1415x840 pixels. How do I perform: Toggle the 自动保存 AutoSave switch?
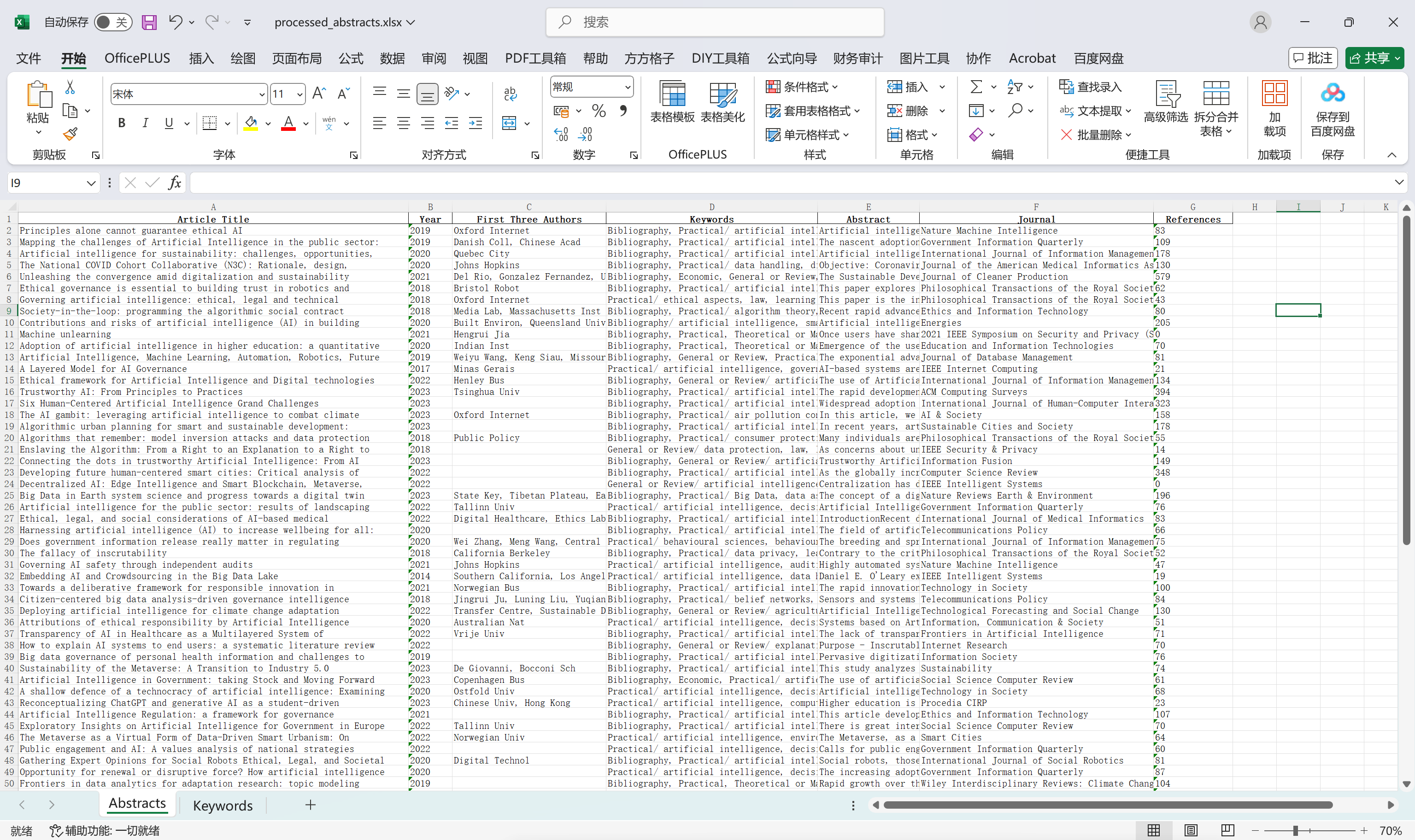tap(112, 22)
